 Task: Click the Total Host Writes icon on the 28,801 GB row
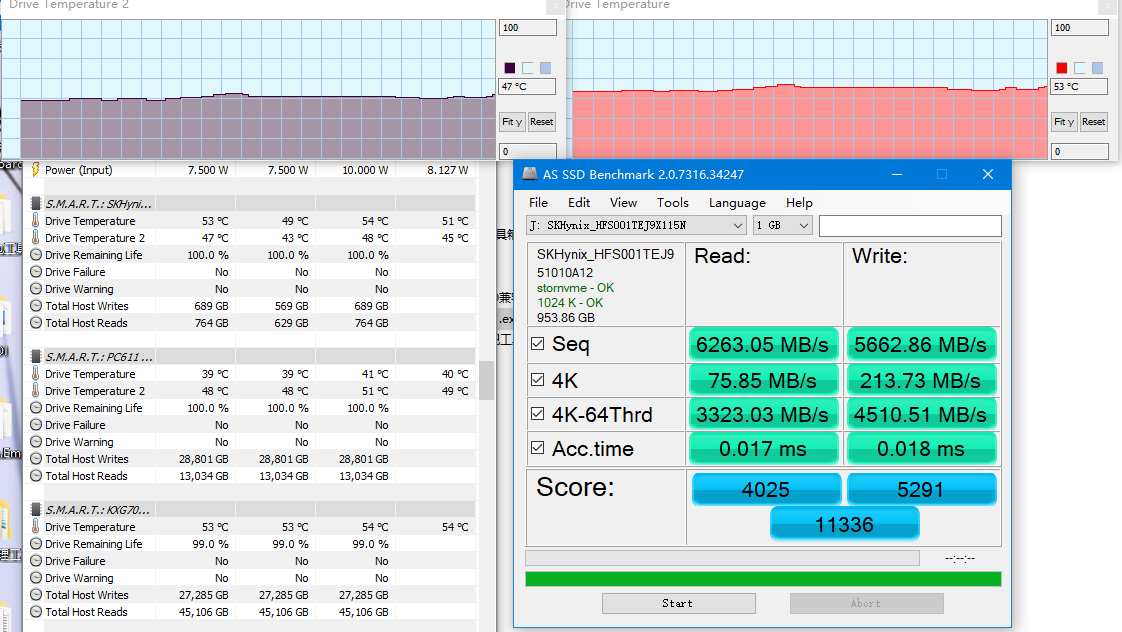point(36,459)
